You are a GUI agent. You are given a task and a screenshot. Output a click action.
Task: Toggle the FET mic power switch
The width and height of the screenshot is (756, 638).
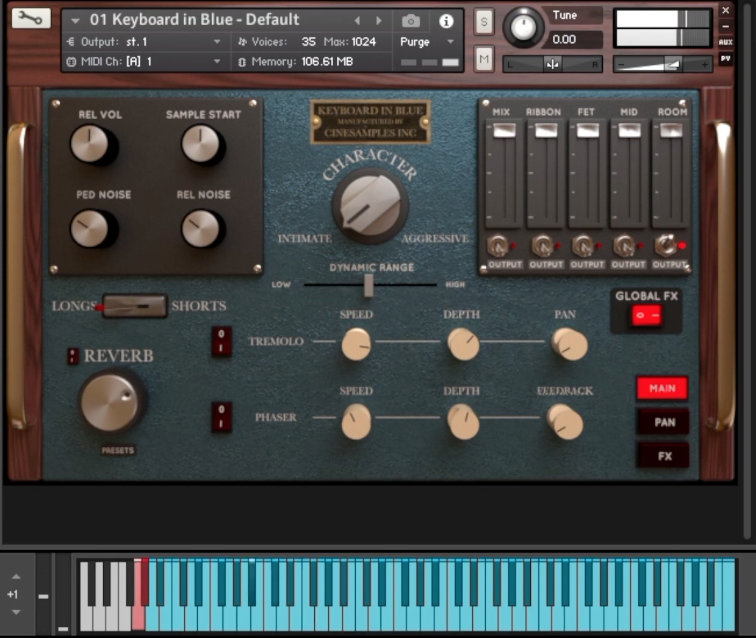coord(583,246)
